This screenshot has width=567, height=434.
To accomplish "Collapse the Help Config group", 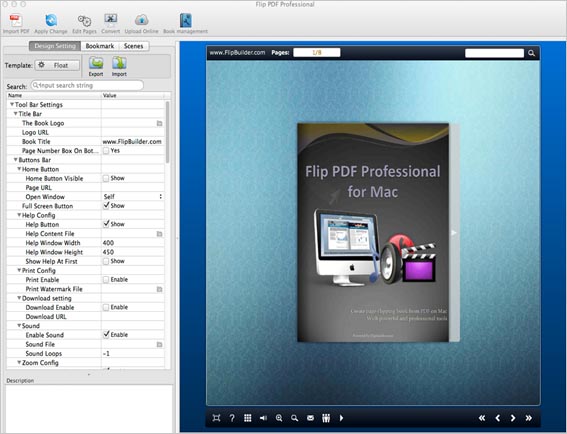I will pyautogui.click(x=19, y=215).
